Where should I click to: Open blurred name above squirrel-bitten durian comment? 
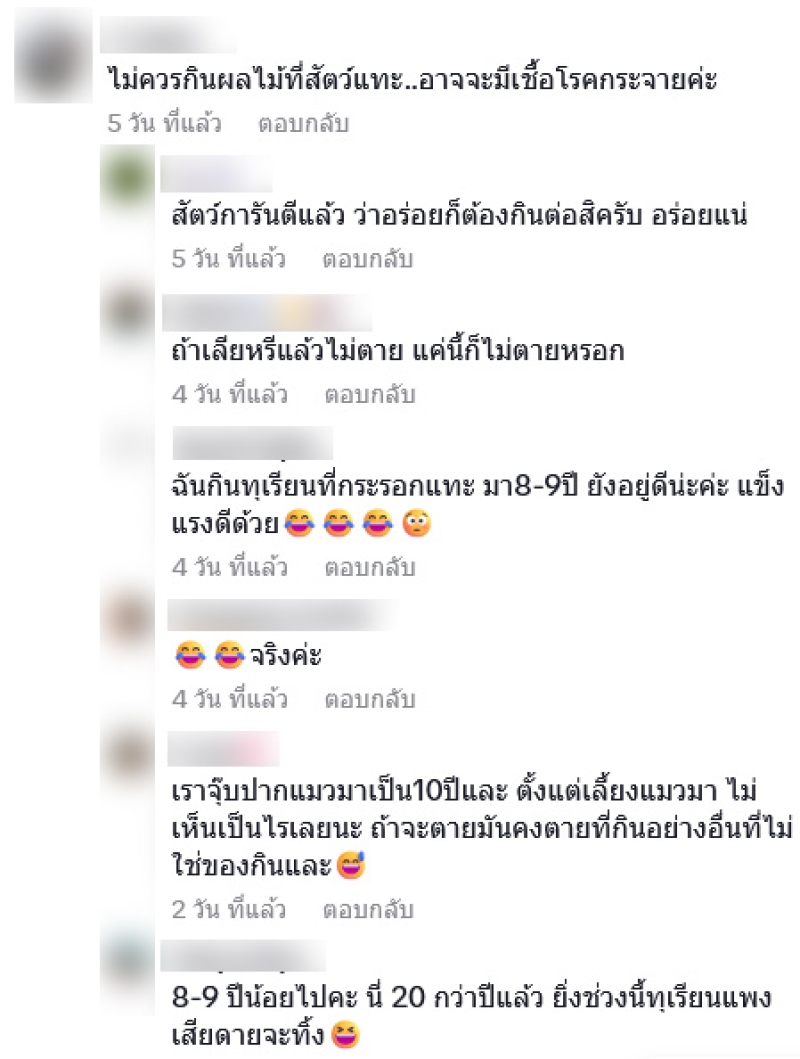coord(252,444)
